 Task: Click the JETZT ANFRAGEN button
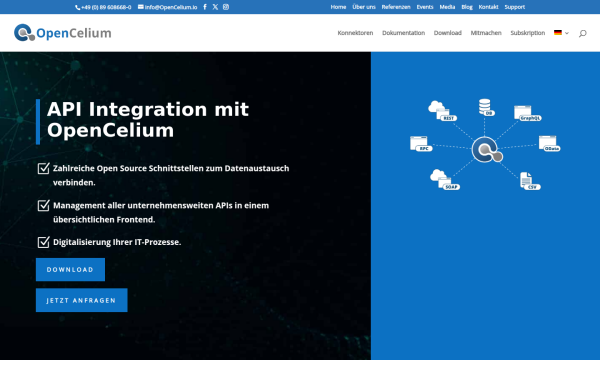(82, 300)
